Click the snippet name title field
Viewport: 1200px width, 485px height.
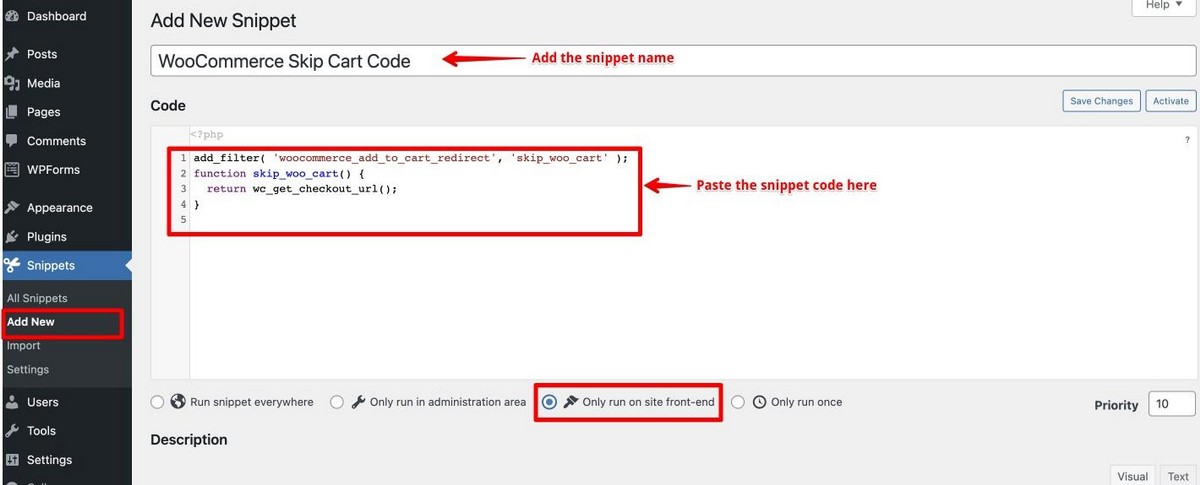pyautogui.click(x=673, y=61)
